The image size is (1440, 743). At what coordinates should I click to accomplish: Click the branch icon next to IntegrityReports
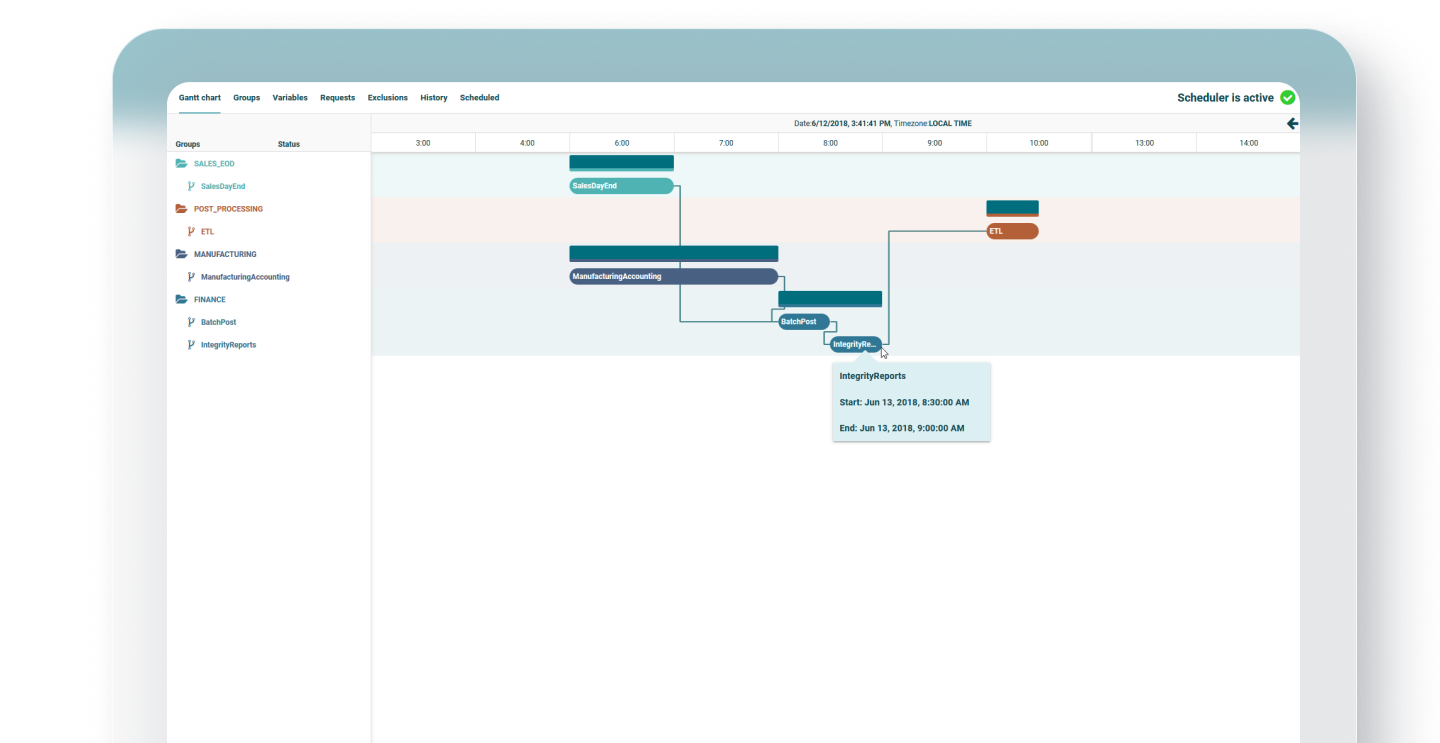(191, 344)
